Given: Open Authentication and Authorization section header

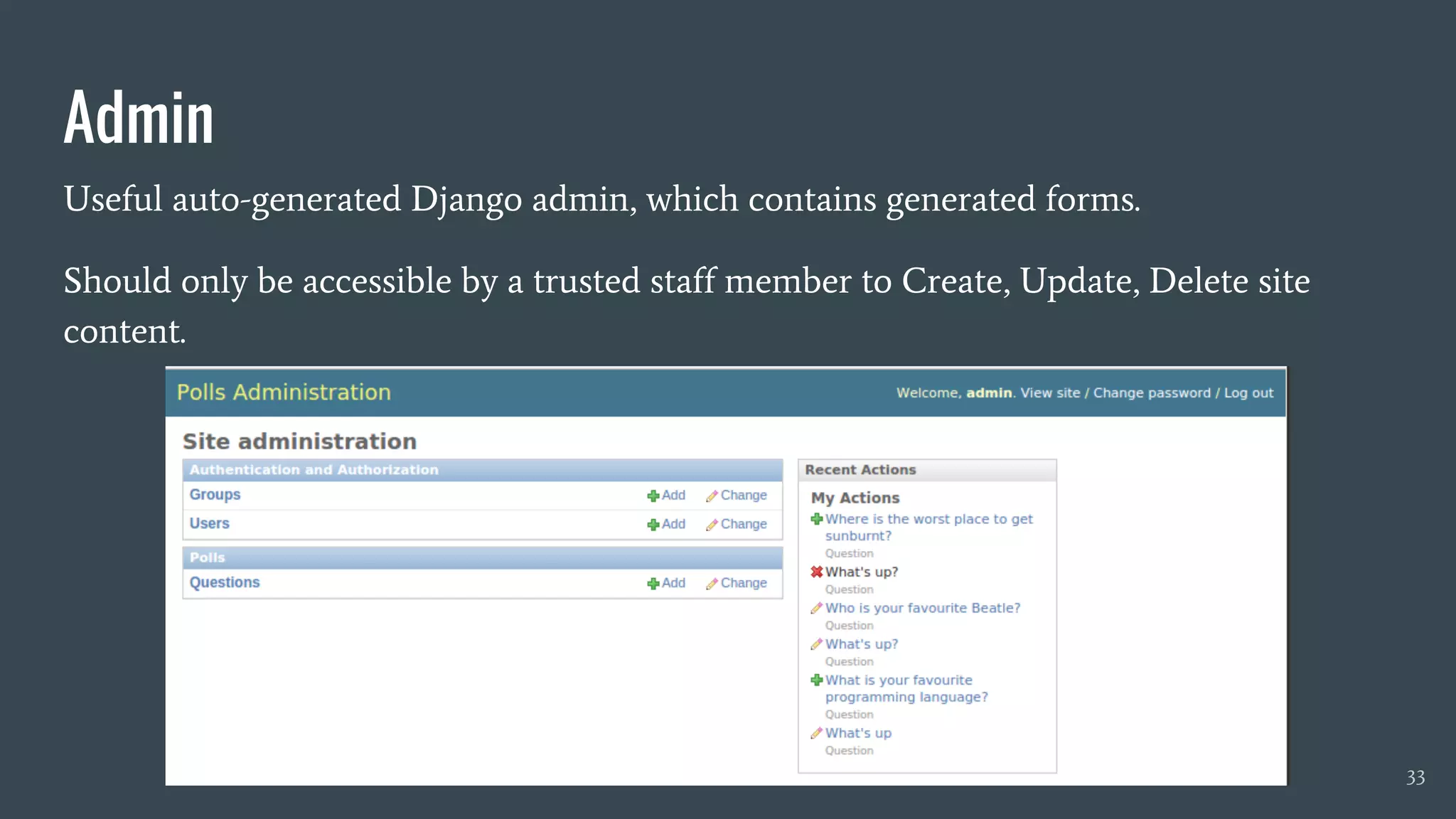Looking at the screenshot, I should (x=314, y=470).
